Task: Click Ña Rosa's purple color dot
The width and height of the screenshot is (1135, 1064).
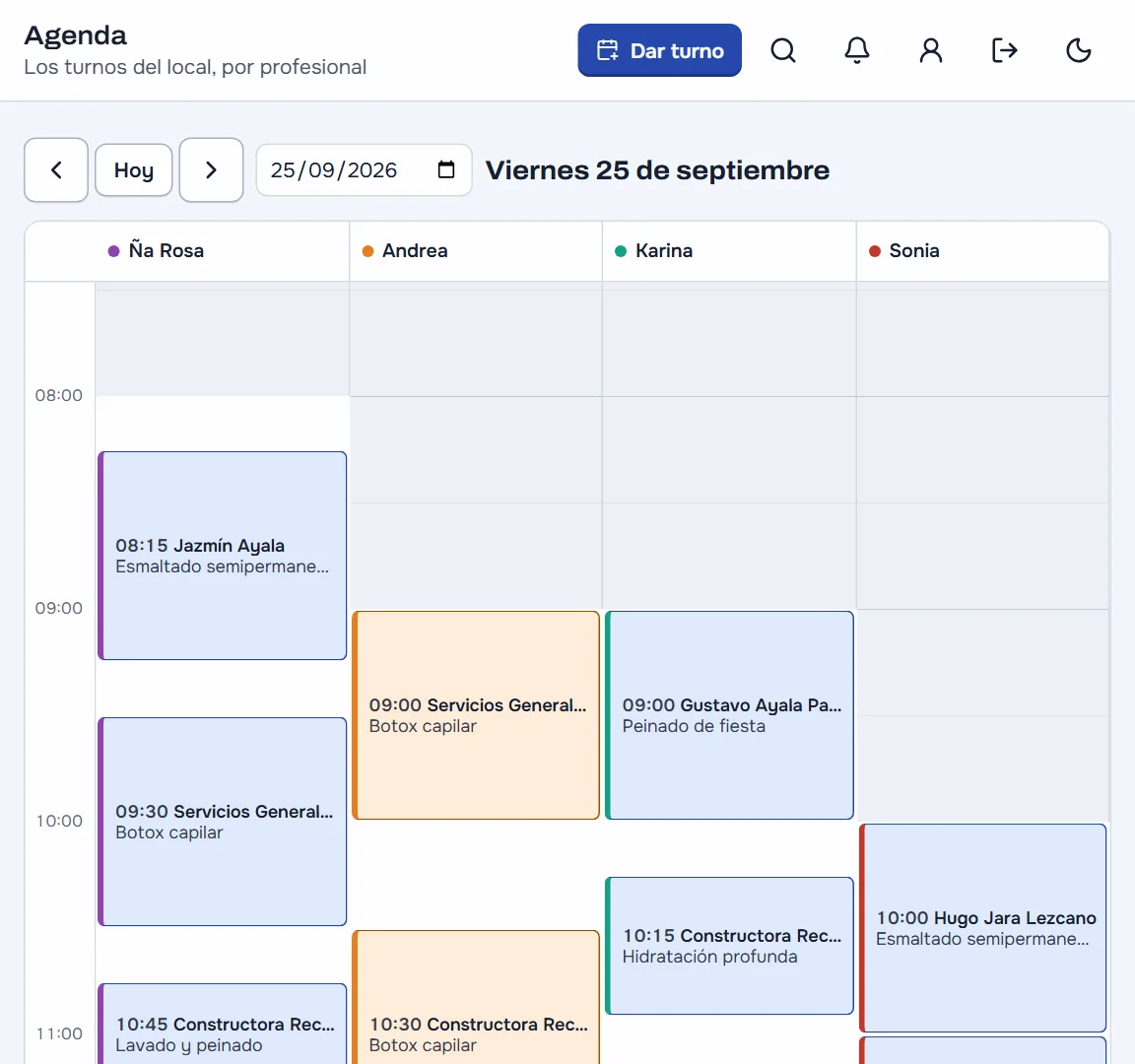Action: [113, 251]
